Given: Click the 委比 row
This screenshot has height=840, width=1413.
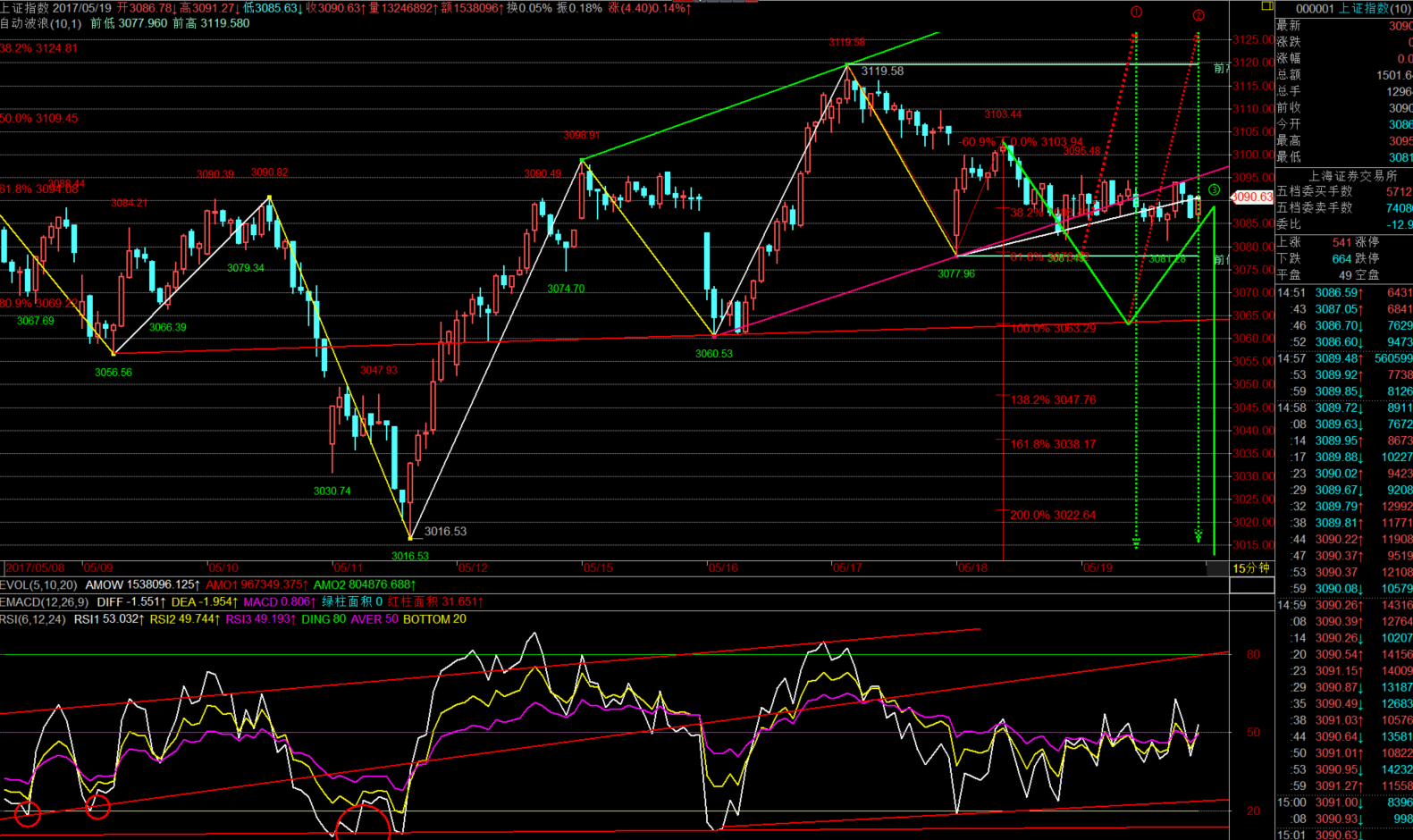Looking at the screenshot, I should pos(1344,224).
